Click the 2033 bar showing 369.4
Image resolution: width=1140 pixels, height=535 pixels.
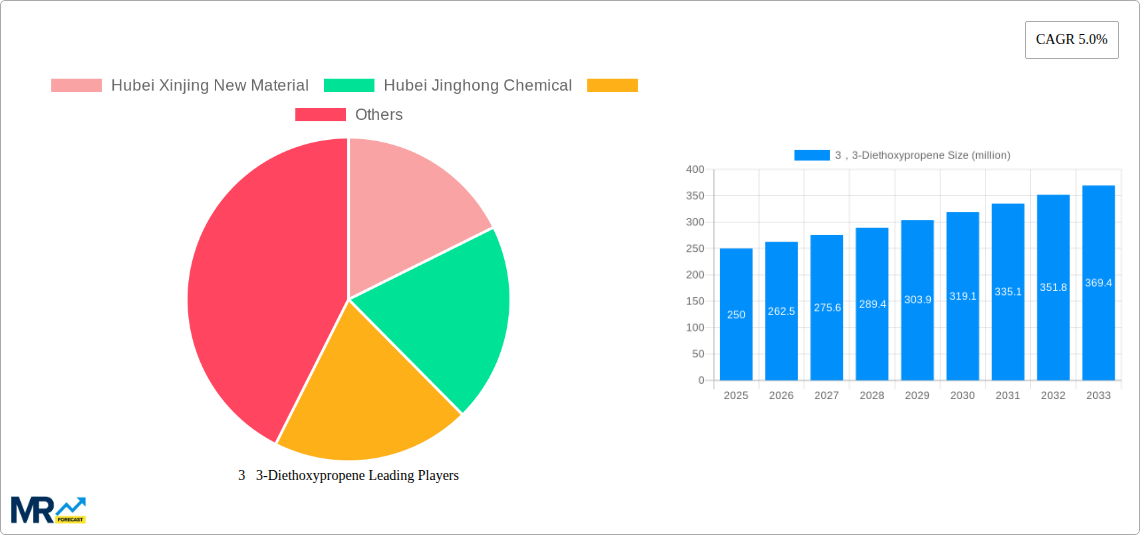pyautogui.click(x=1098, y=283)
